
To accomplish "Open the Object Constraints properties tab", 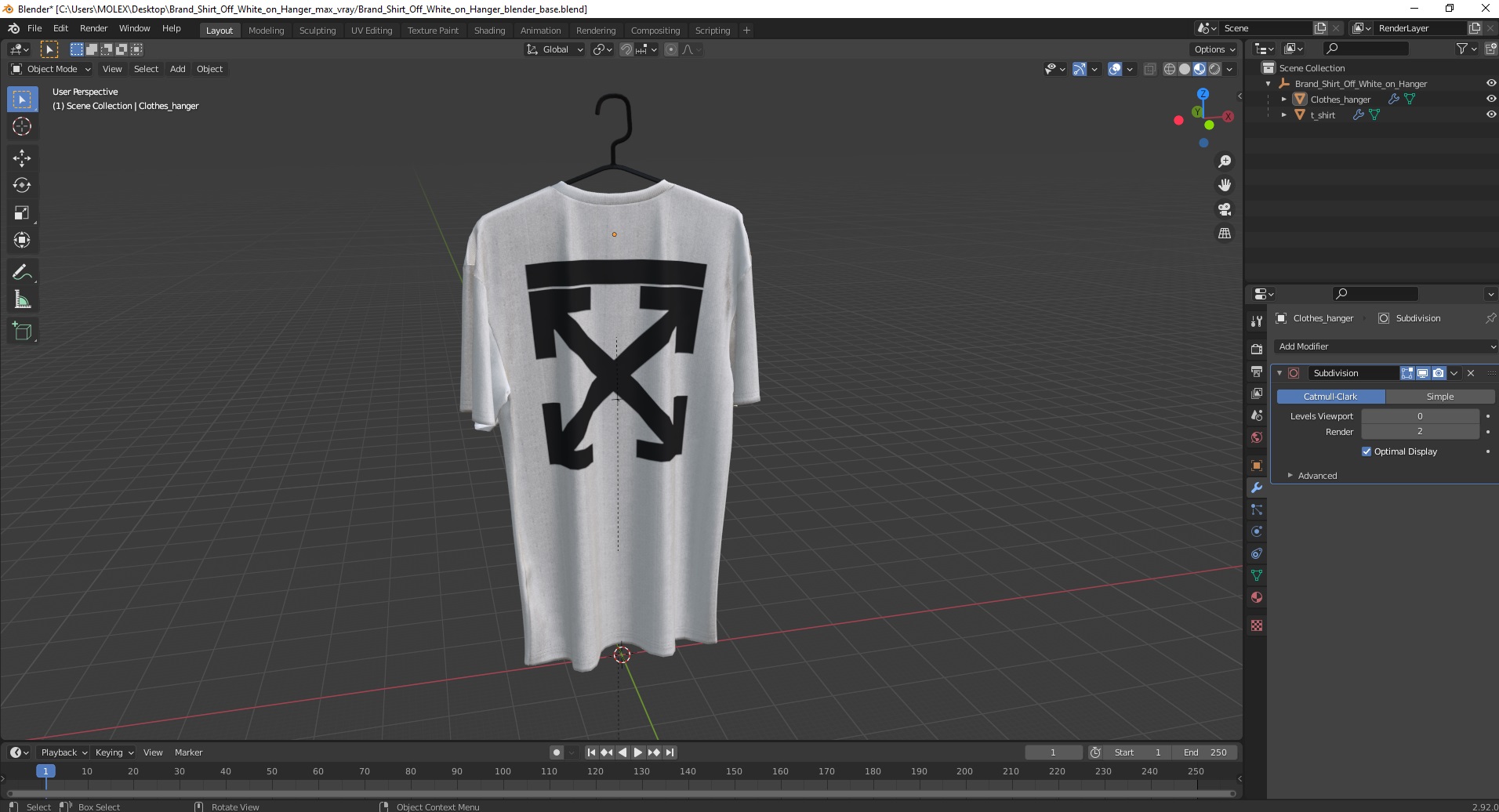I will click(1257, 553).
